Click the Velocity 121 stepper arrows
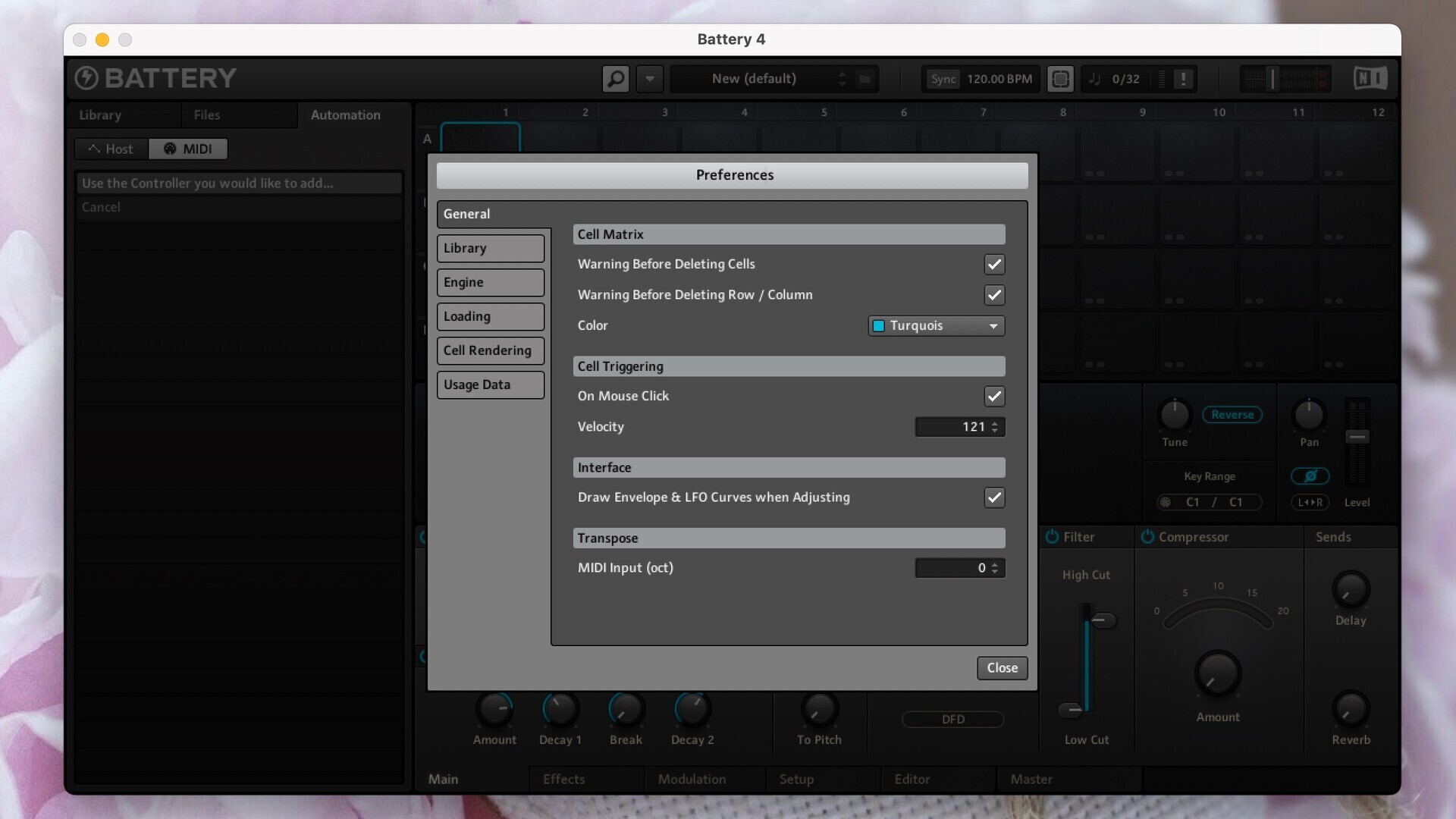1456x819 pixels. (995, 427)
